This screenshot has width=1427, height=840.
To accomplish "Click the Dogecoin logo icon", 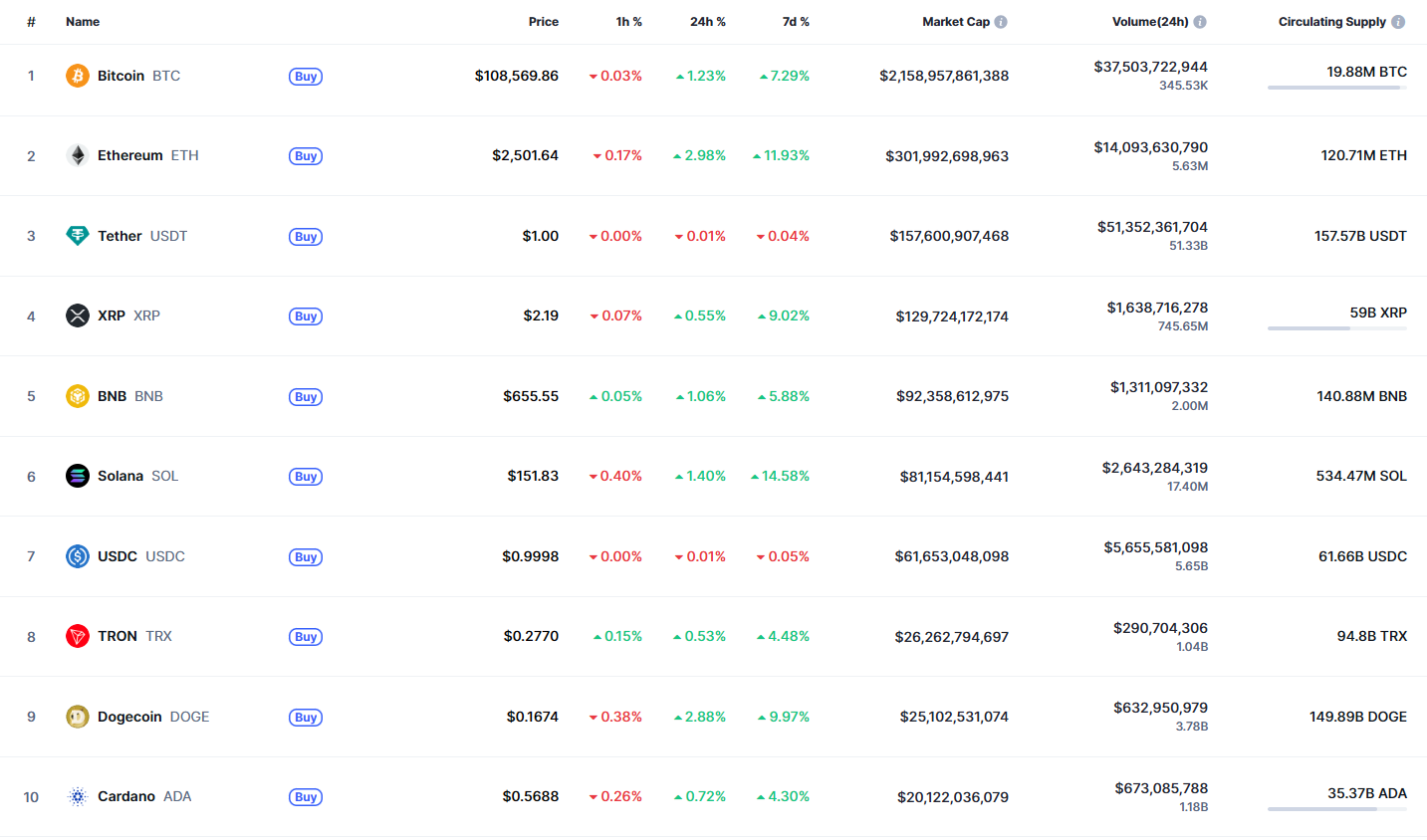I will [78, 717].
